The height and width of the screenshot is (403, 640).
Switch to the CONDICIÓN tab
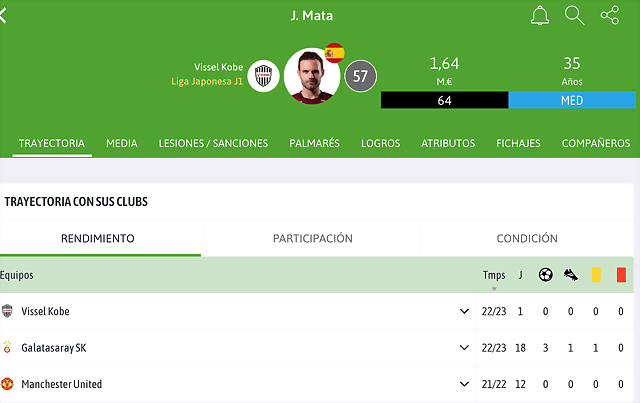click(527, 238)
